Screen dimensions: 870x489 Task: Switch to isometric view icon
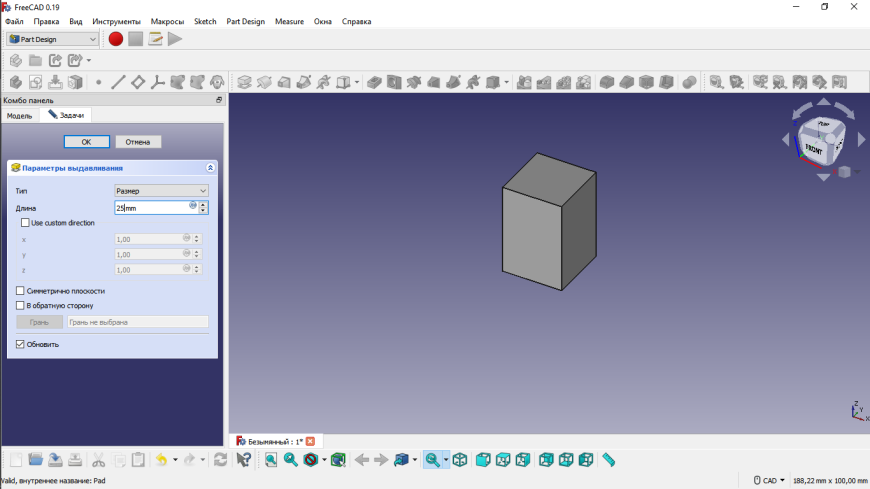click(459, 460)
